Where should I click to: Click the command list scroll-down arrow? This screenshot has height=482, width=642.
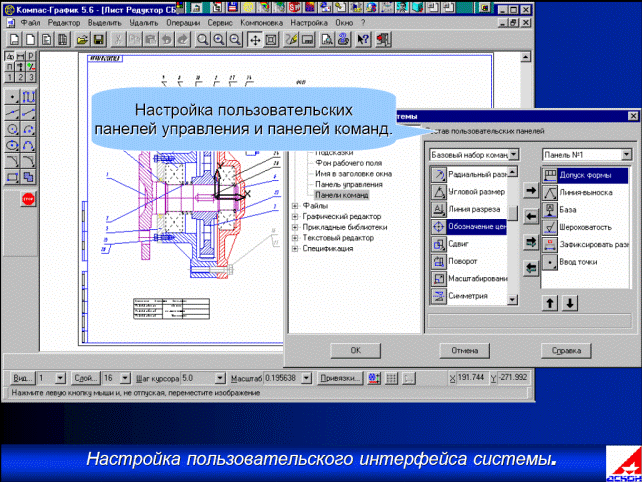[x=512, y=300]
